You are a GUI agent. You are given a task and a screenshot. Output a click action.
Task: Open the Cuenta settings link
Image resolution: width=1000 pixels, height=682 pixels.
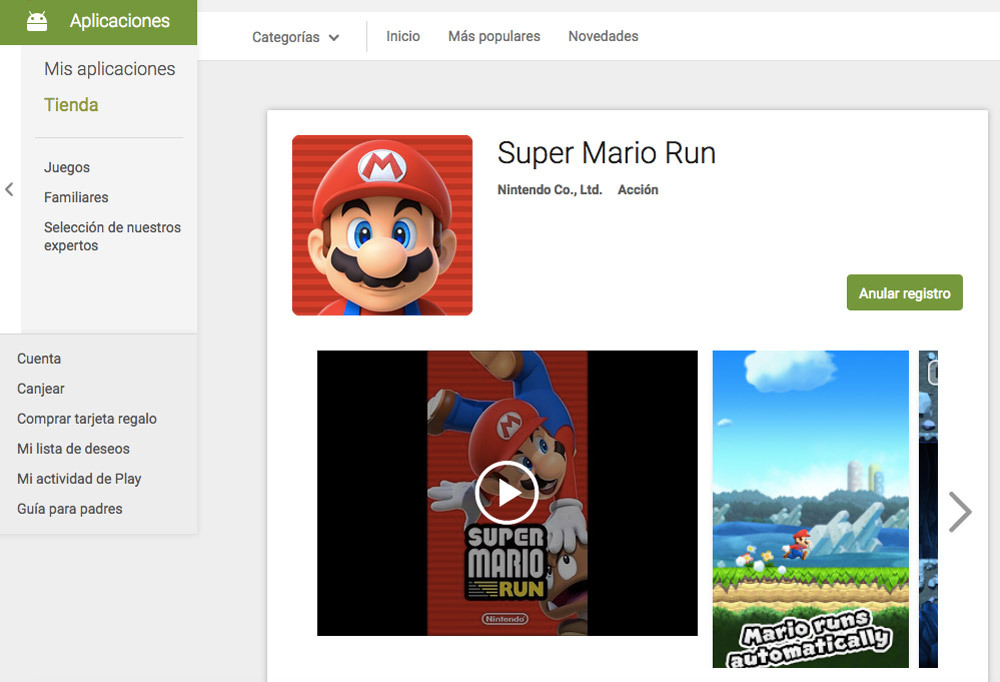pos(39,359)
